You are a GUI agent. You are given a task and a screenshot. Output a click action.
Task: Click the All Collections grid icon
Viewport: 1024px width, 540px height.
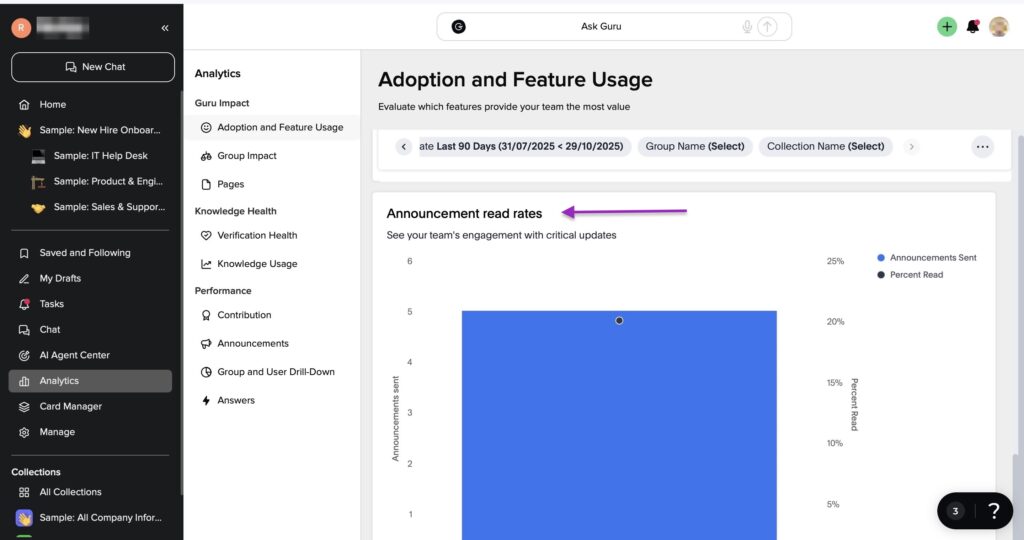click(x=24, y=492)
